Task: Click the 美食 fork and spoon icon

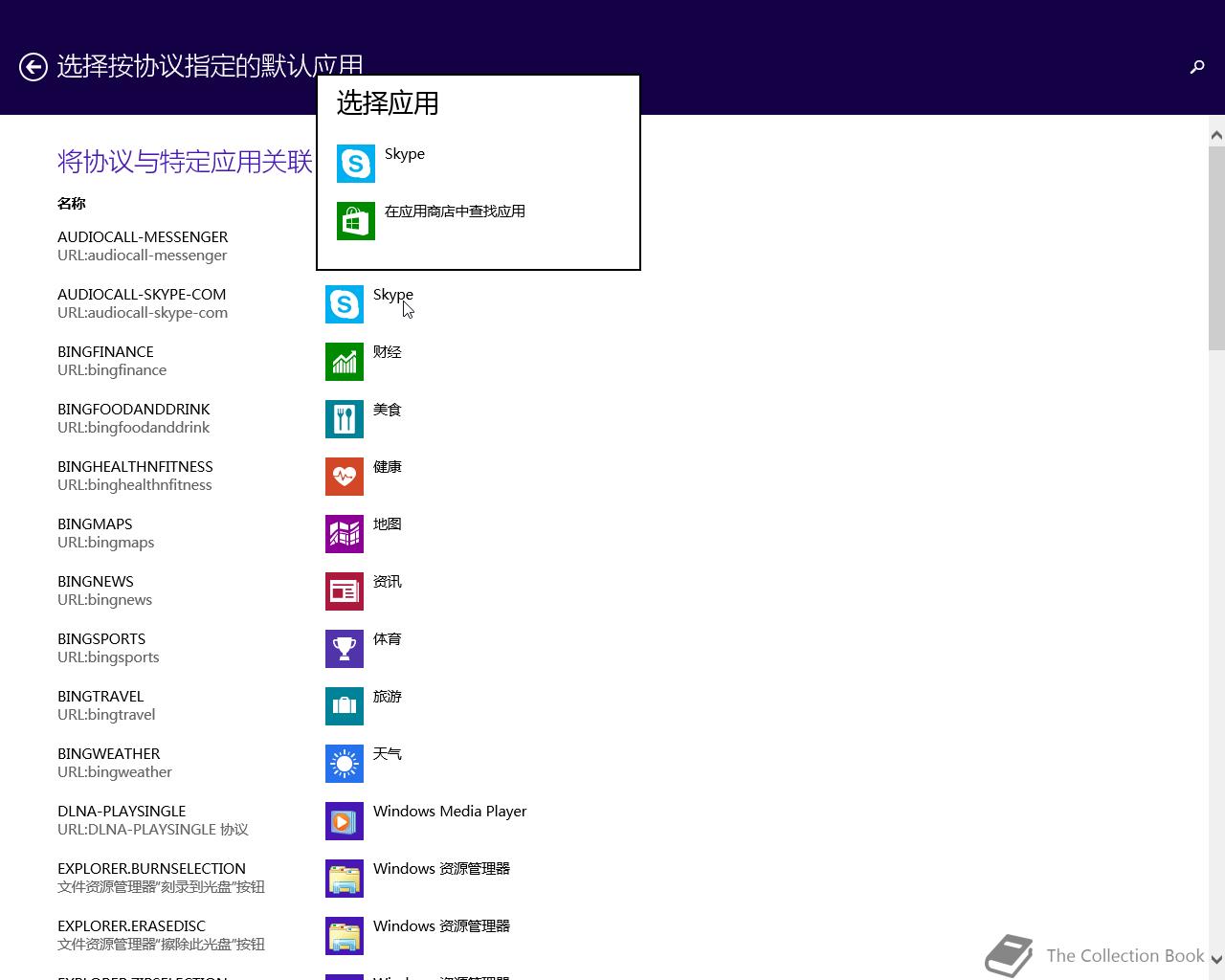Action: pos(345,419)
